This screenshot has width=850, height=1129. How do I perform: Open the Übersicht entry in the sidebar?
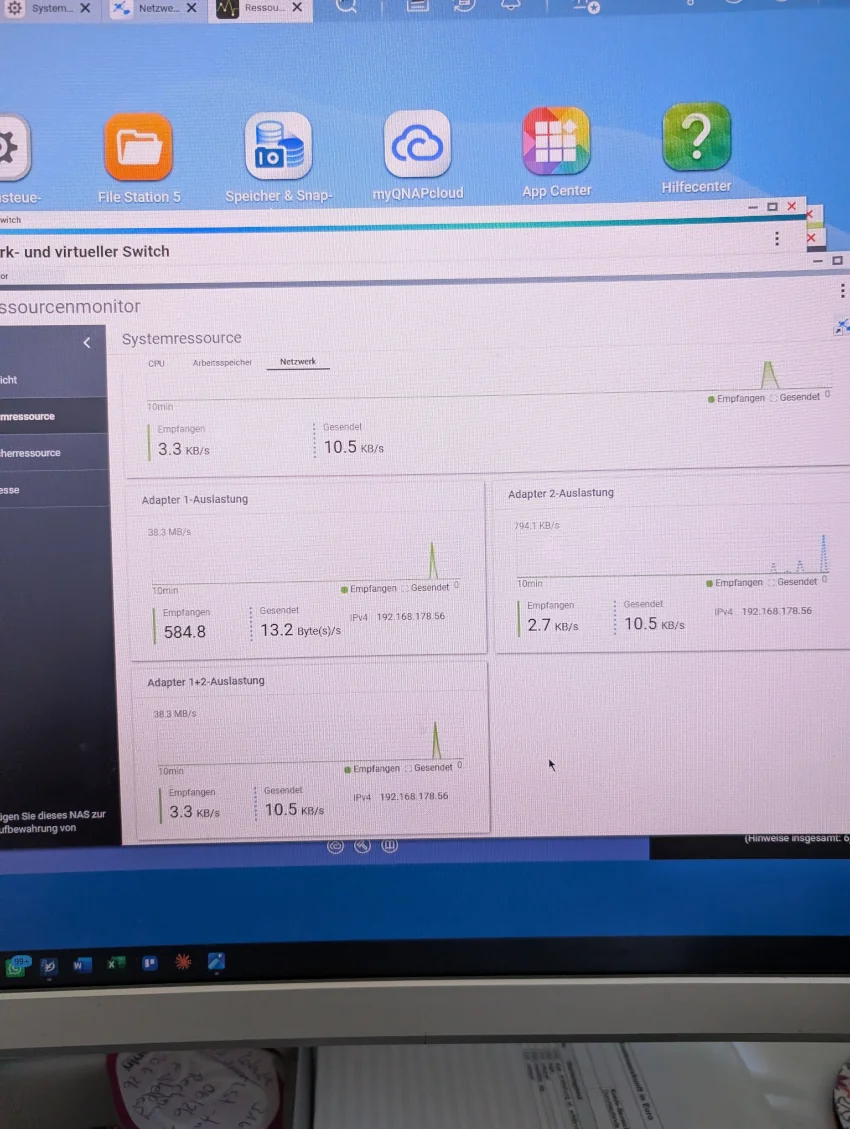pyautogui.click(x=53, y=379)
